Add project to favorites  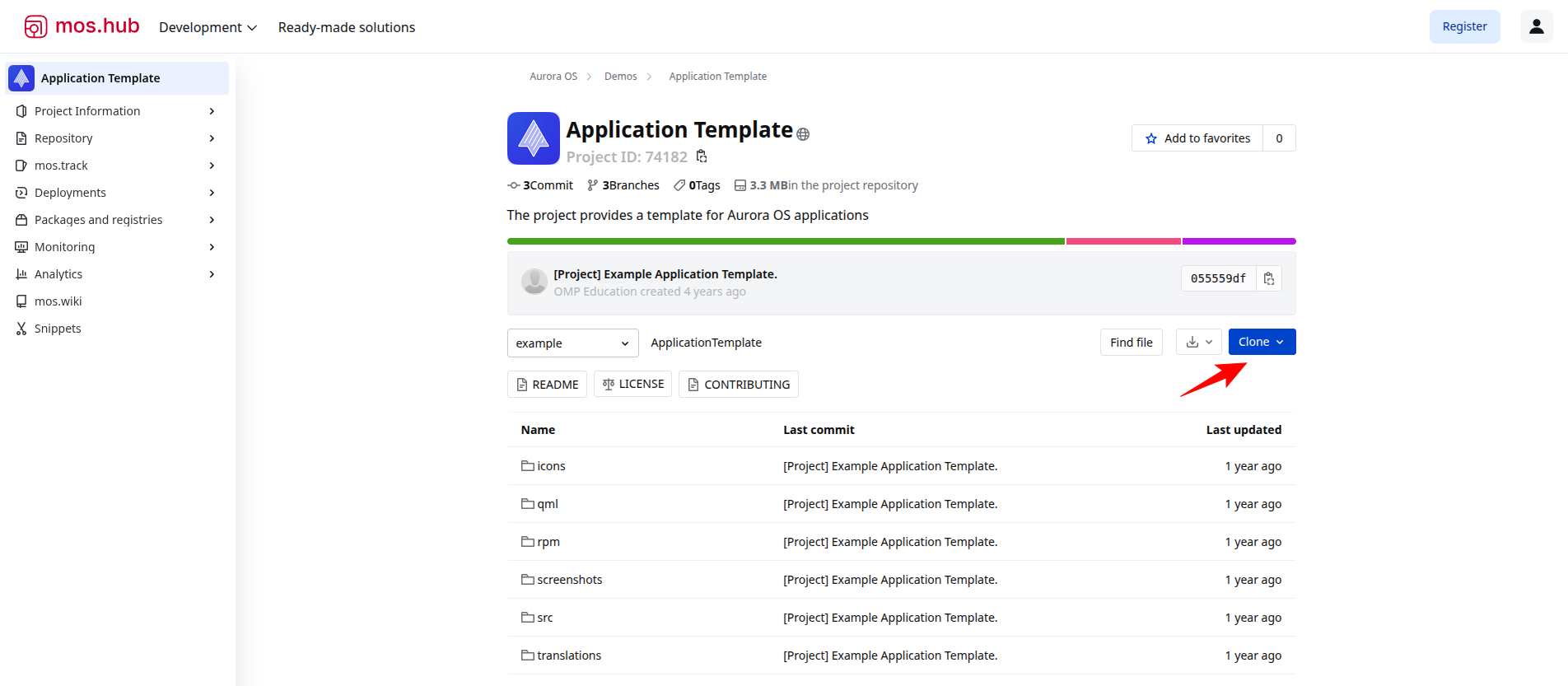tap(1197, 138)
